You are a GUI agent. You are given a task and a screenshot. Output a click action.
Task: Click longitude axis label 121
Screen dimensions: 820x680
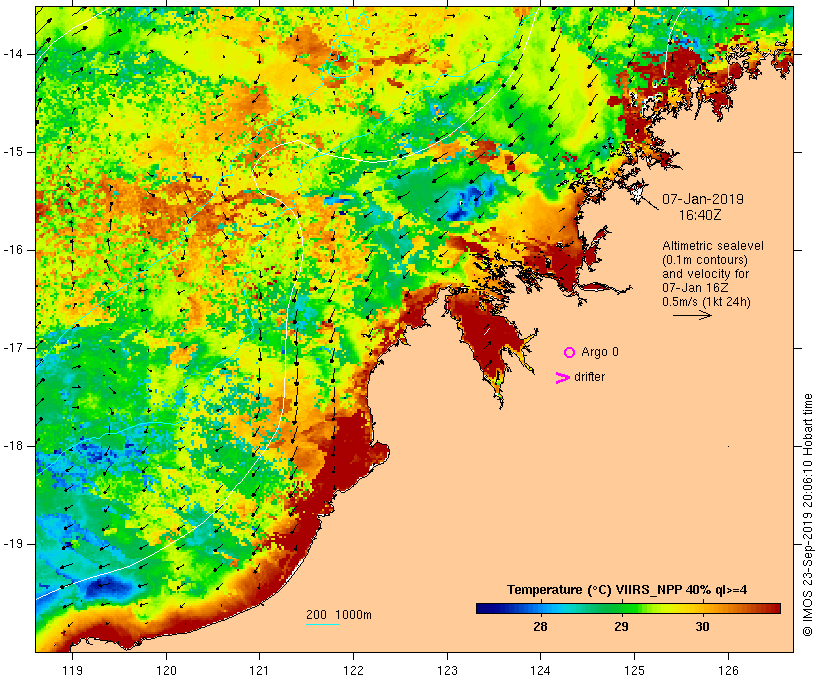point(259,670)
